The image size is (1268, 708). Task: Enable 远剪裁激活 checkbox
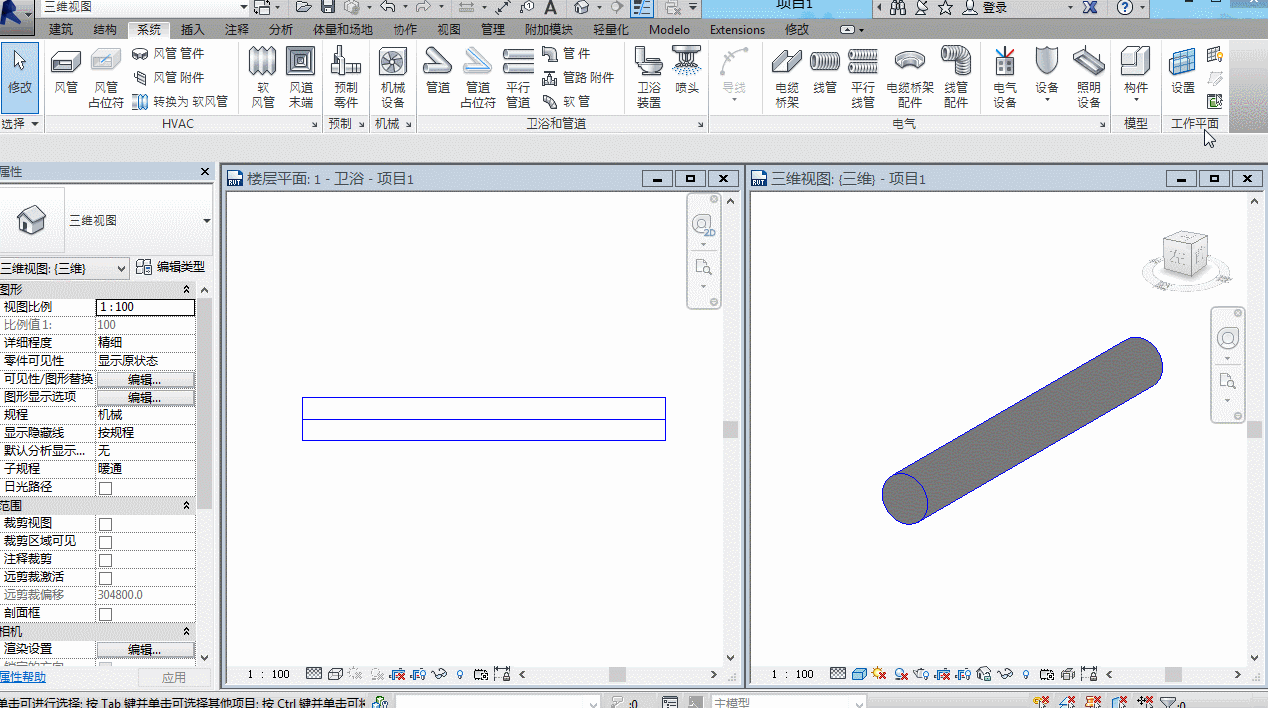click(105, 578)
